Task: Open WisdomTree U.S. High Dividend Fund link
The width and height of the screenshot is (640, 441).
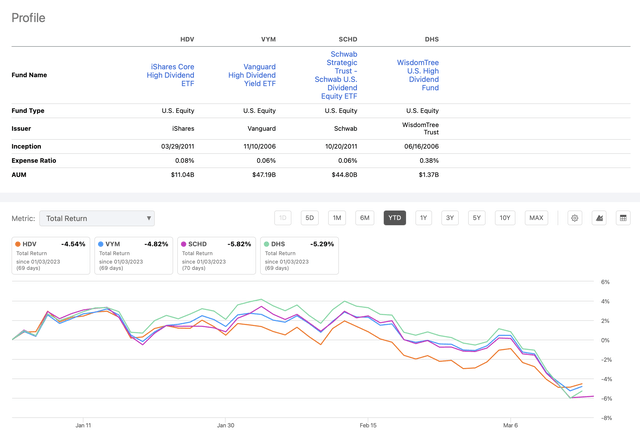Action: pos(418,75)
